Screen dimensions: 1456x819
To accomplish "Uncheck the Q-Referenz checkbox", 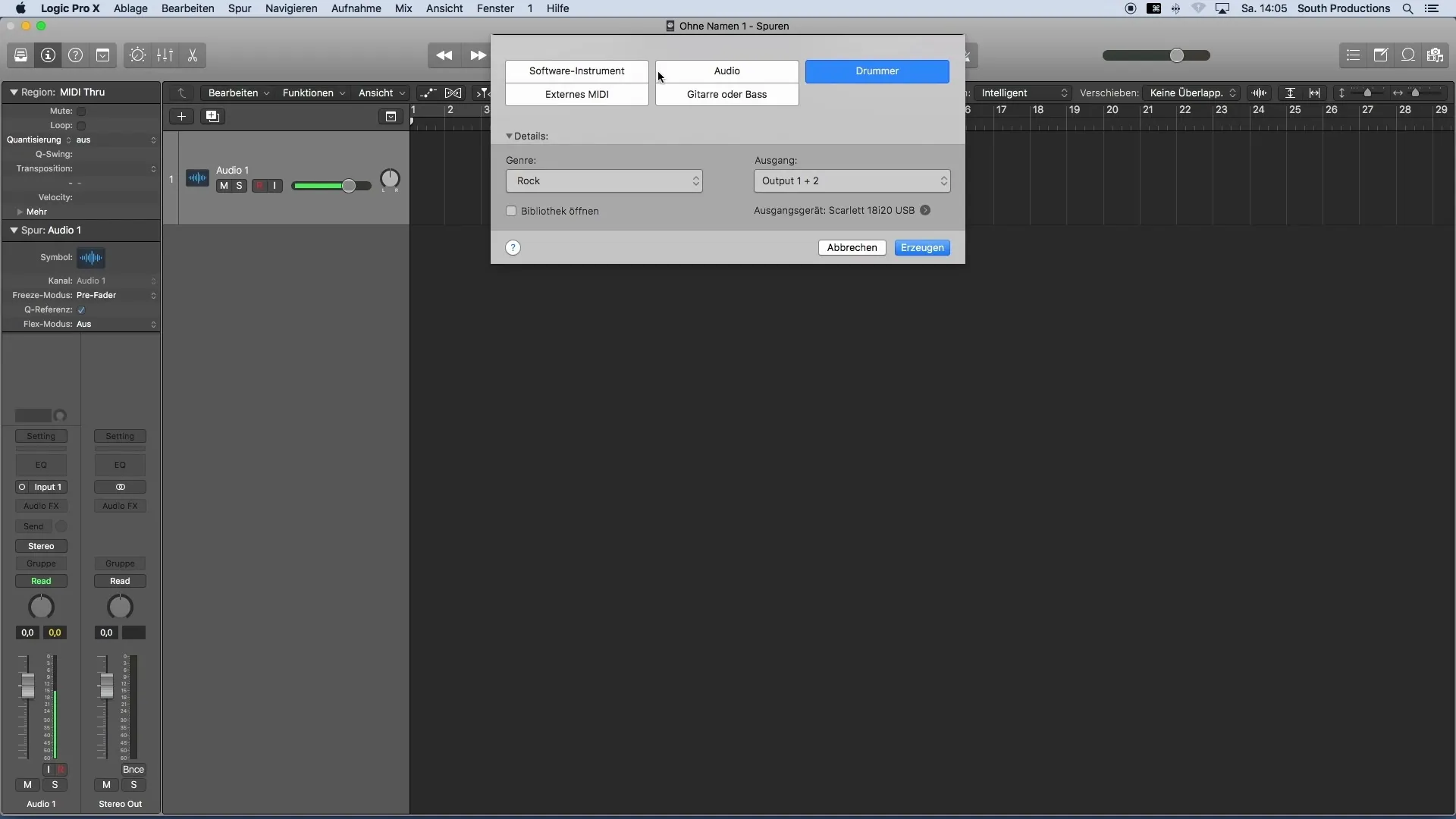I will (81, 310).
